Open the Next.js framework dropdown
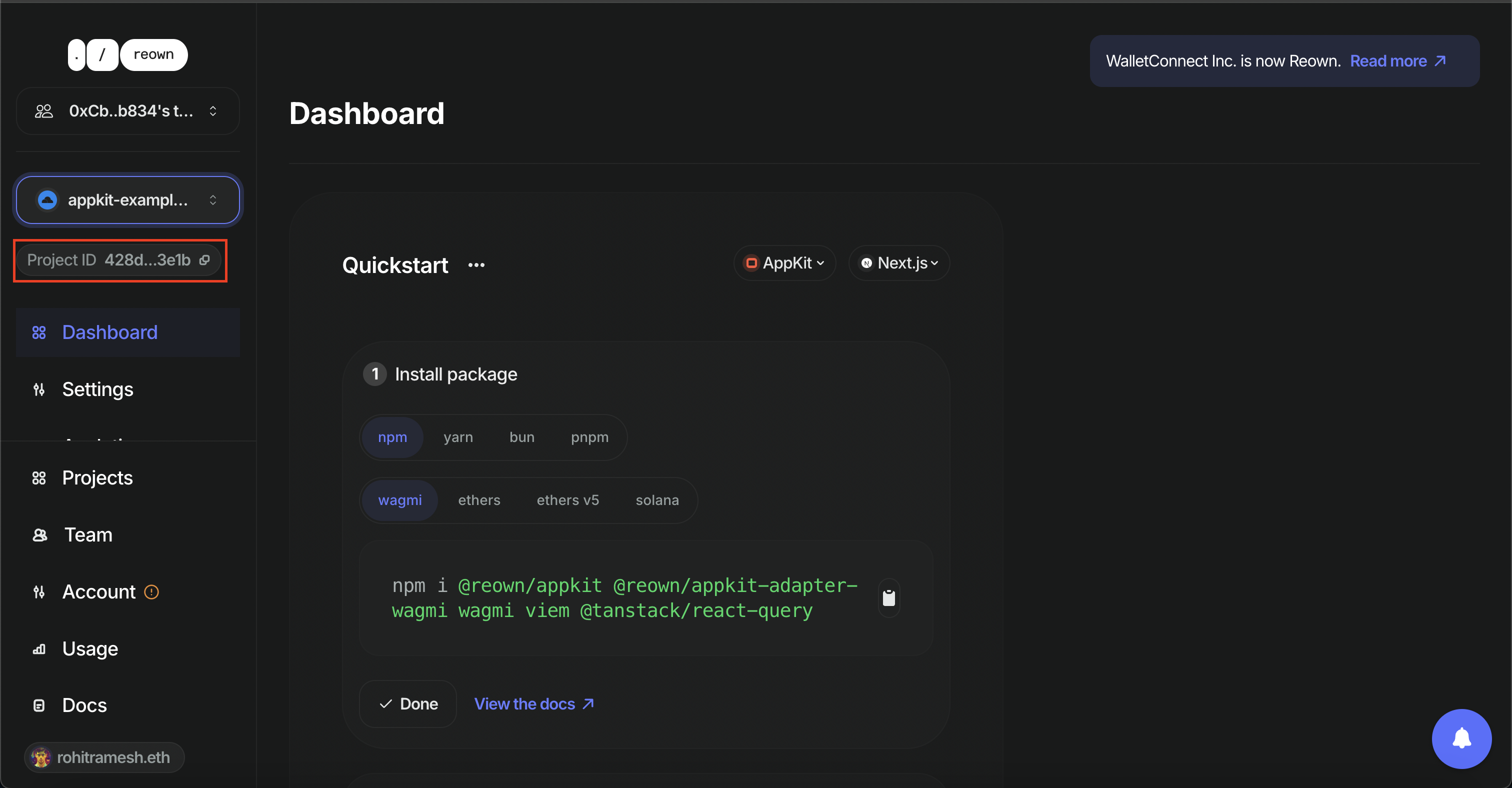 pyautogui.click(x=898, y=263)
